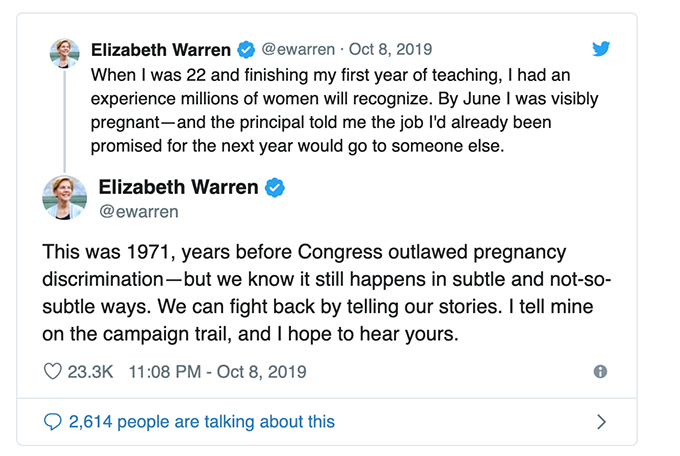
Task: Open the tweet info icon
Action: 600,371
